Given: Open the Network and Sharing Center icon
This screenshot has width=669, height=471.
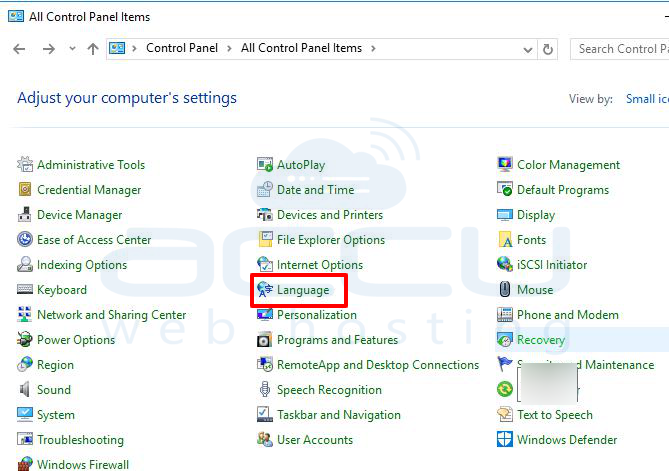Looking at the screenshot, I should tap(25, 314).
